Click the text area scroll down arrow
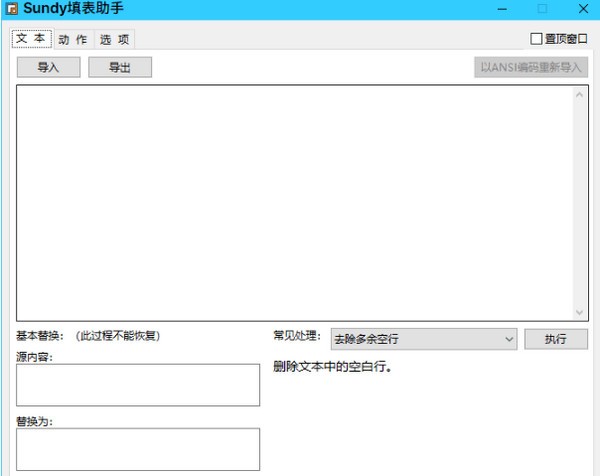This screenshot has height=476, width=600. coord(580,312)
